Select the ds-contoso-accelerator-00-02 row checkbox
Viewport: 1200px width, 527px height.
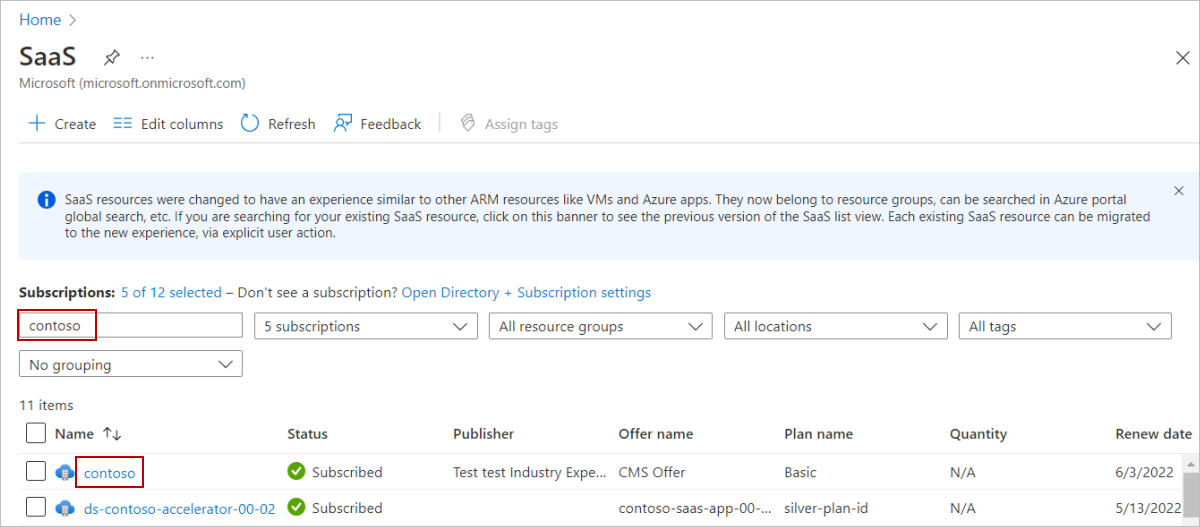[x=36, y=507]
